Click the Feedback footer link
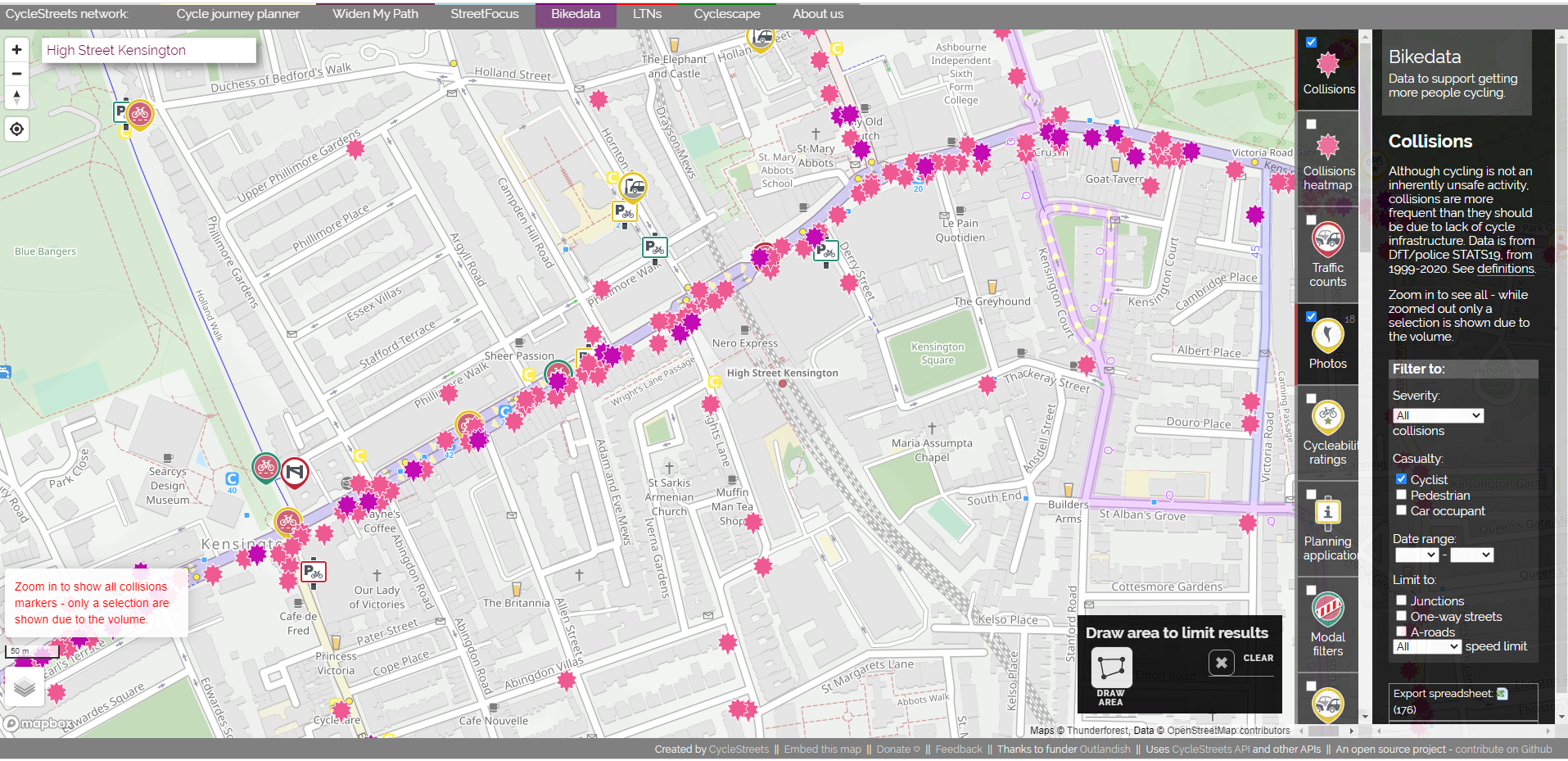1568x761 pixels. [x=958, y=749]
